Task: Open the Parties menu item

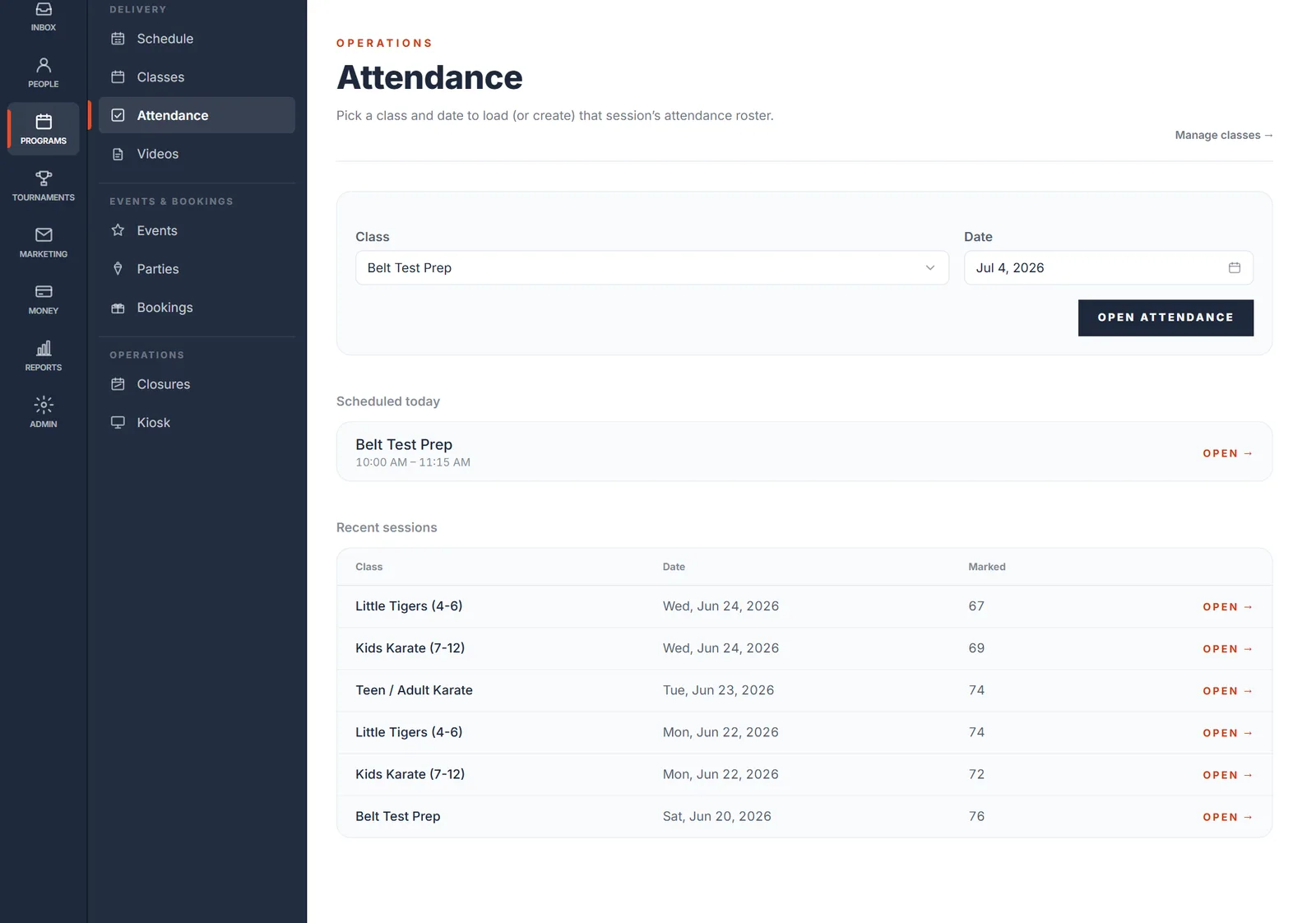Action: pyautogui.click(x=197, y=269)
